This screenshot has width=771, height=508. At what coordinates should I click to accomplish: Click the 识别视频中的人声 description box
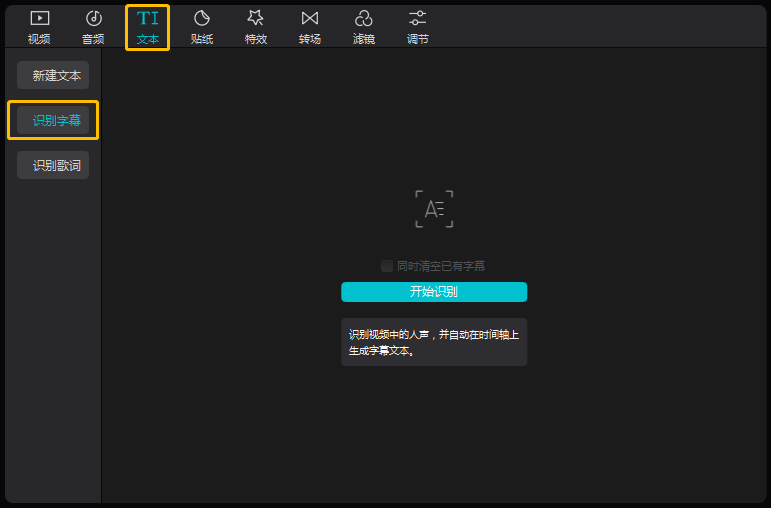click(x=433, y=342)
